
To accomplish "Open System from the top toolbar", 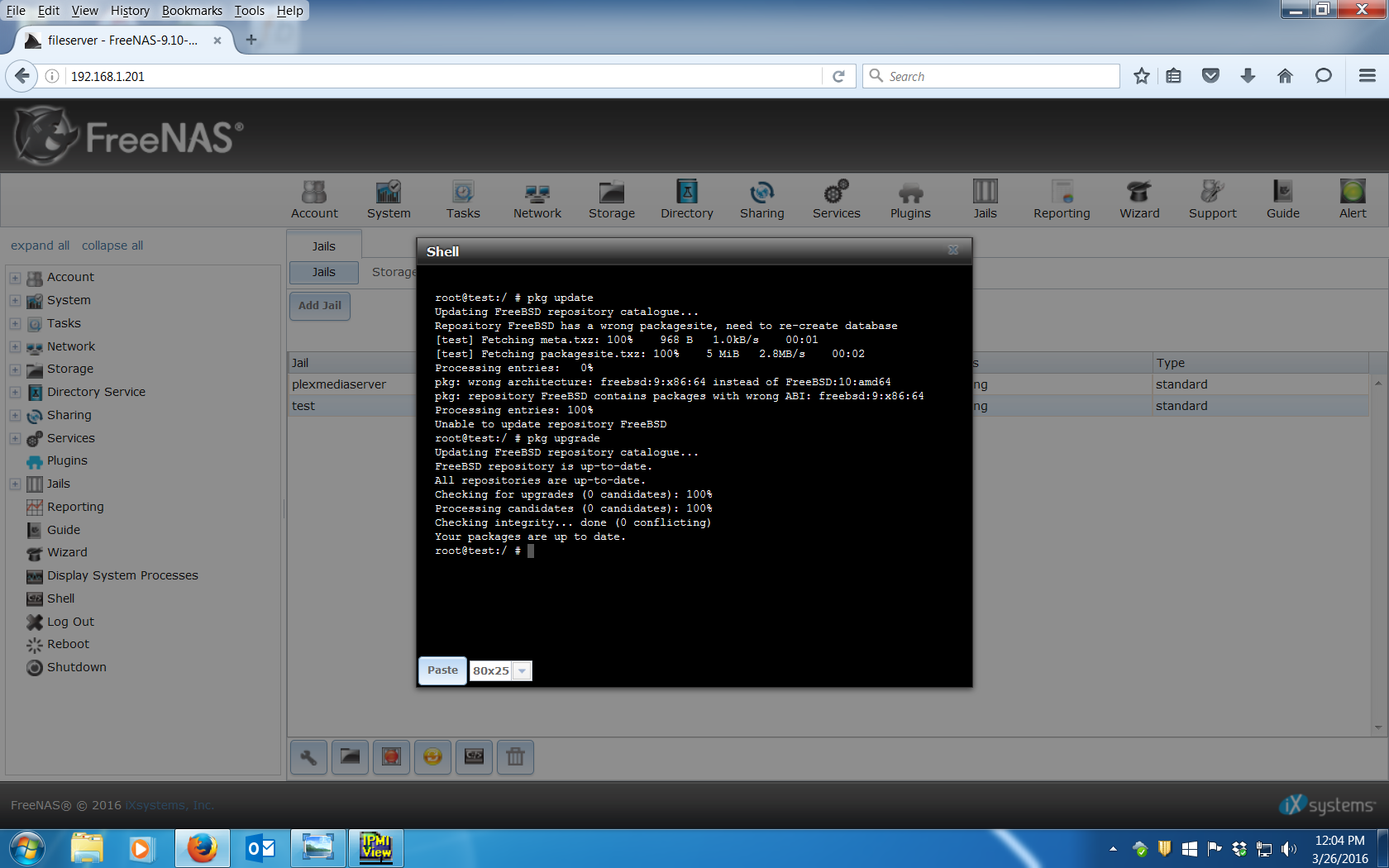I will (x=389, y=200).
